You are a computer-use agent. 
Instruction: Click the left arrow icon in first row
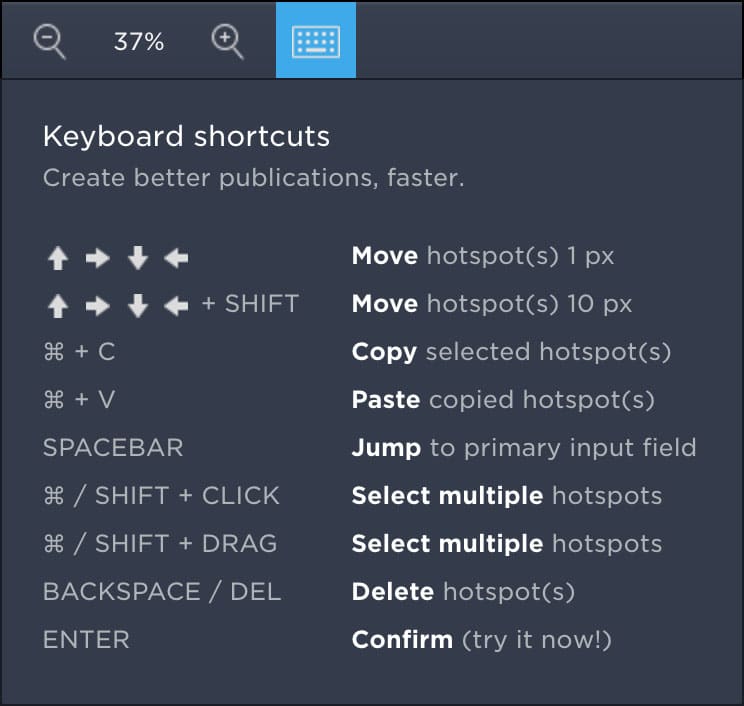pyautogui.click(x=176, y=259)
